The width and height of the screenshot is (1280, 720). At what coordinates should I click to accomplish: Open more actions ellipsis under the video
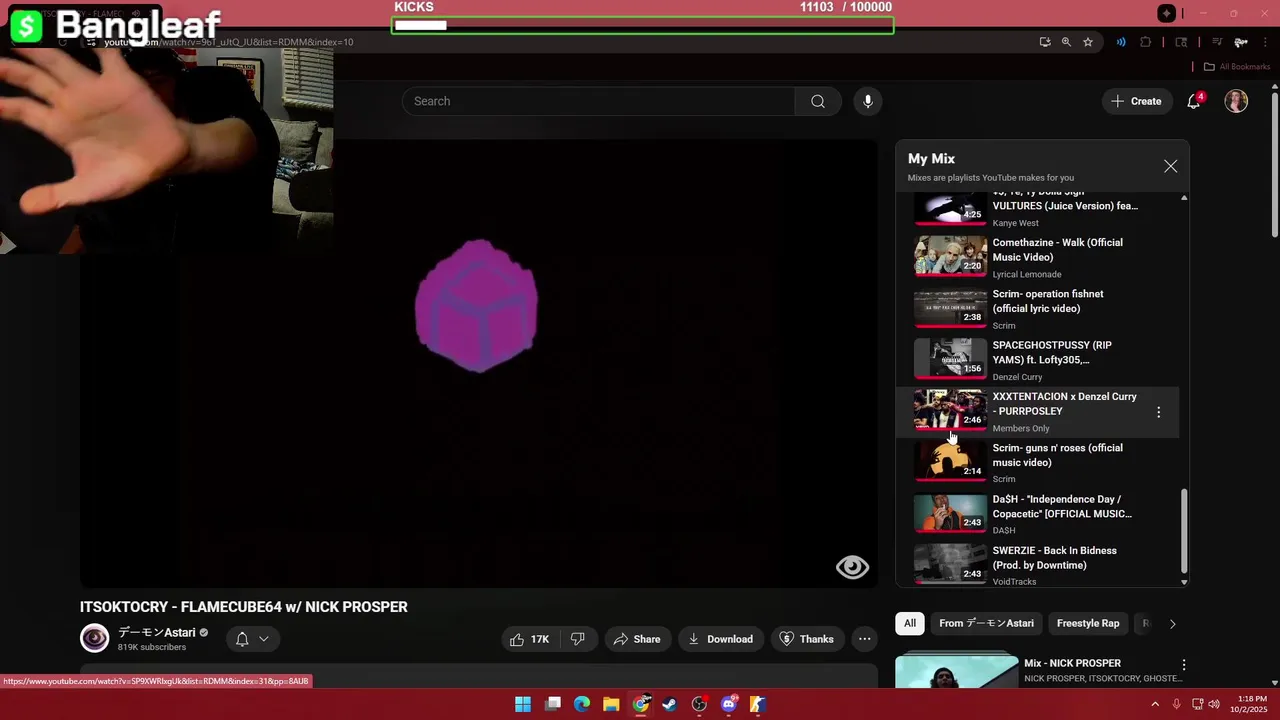tap(865, 639)
